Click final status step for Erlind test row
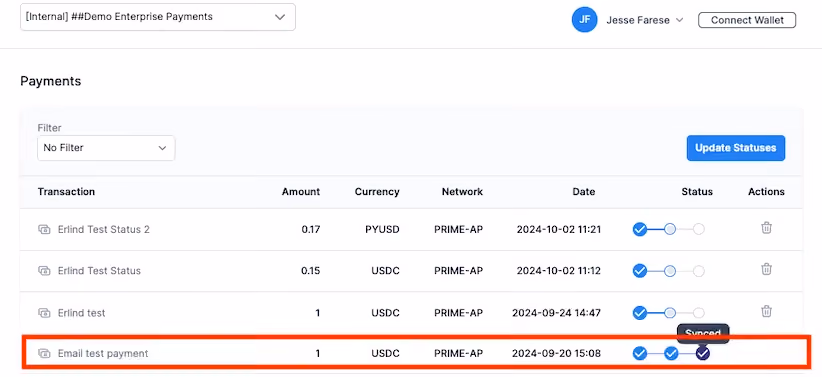This screenshot has width=822, height=377. 698,313
